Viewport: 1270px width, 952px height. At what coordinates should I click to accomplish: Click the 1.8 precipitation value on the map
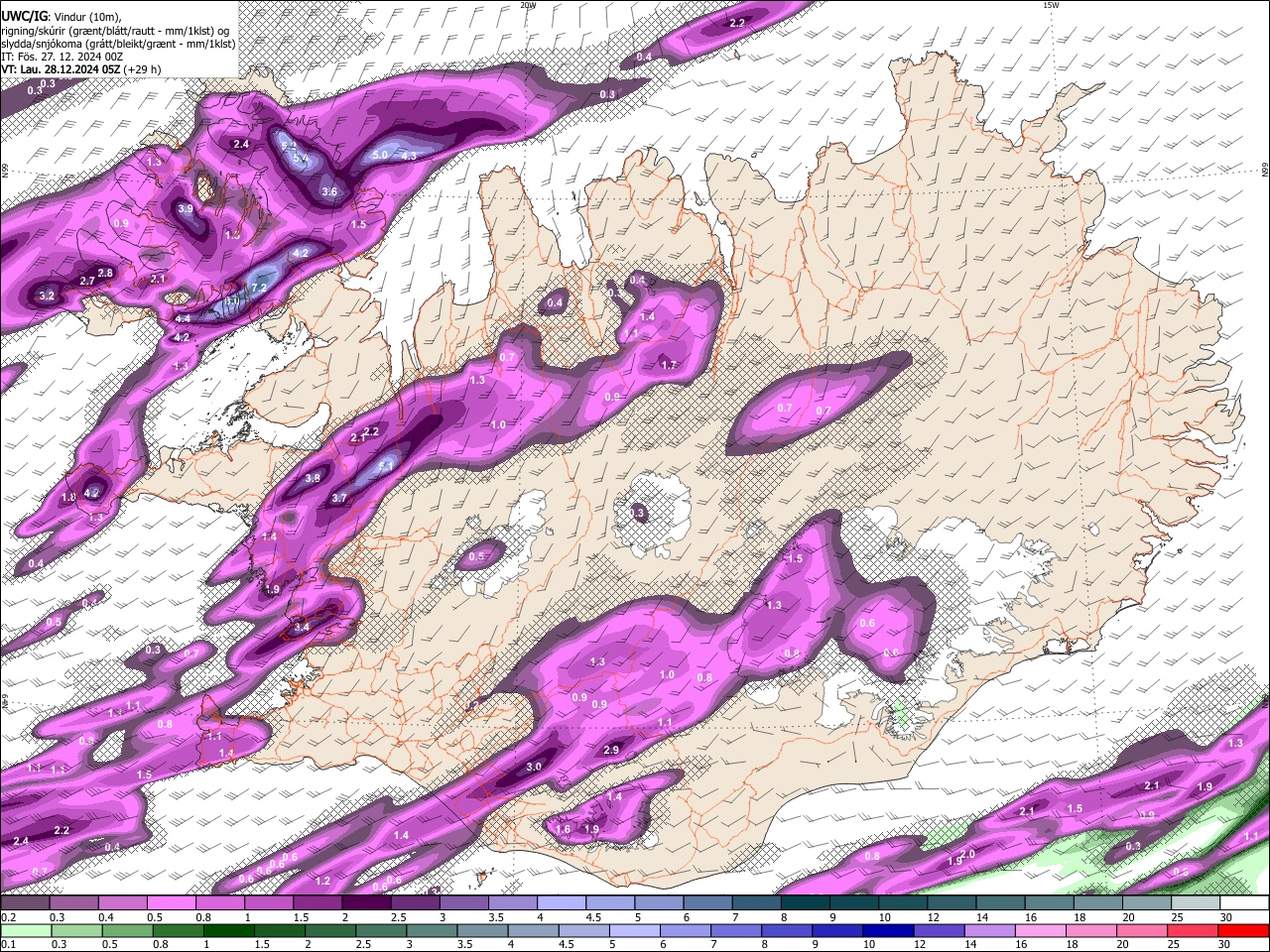point(68,497)
